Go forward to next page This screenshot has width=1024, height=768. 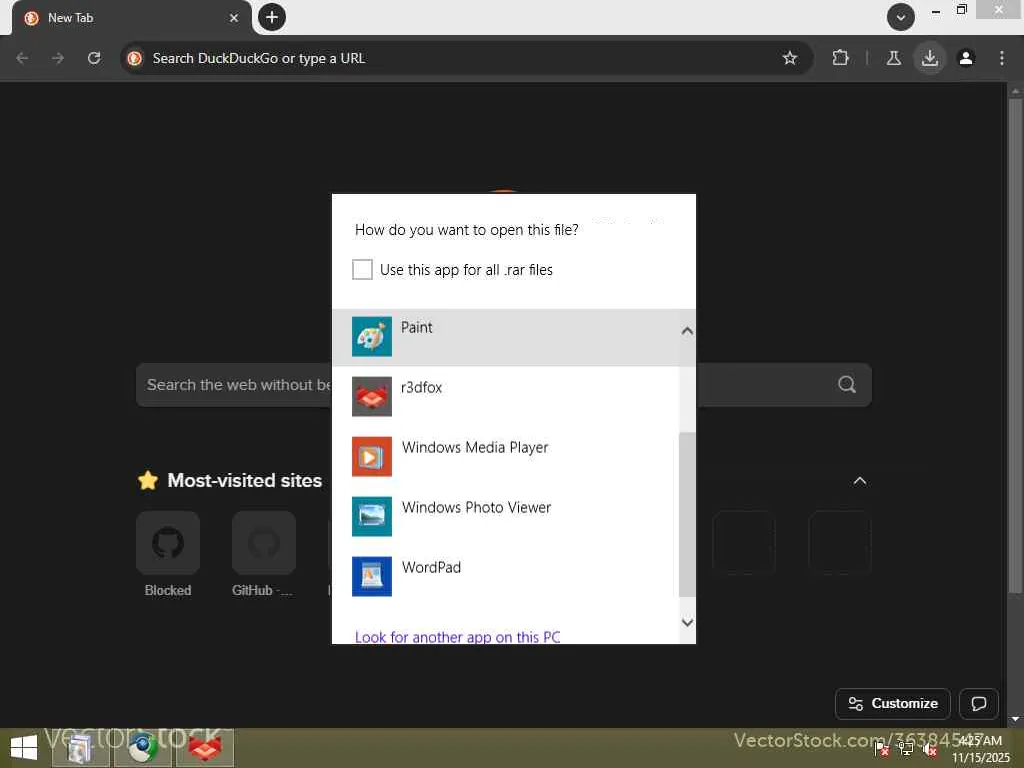pos(58,58)
